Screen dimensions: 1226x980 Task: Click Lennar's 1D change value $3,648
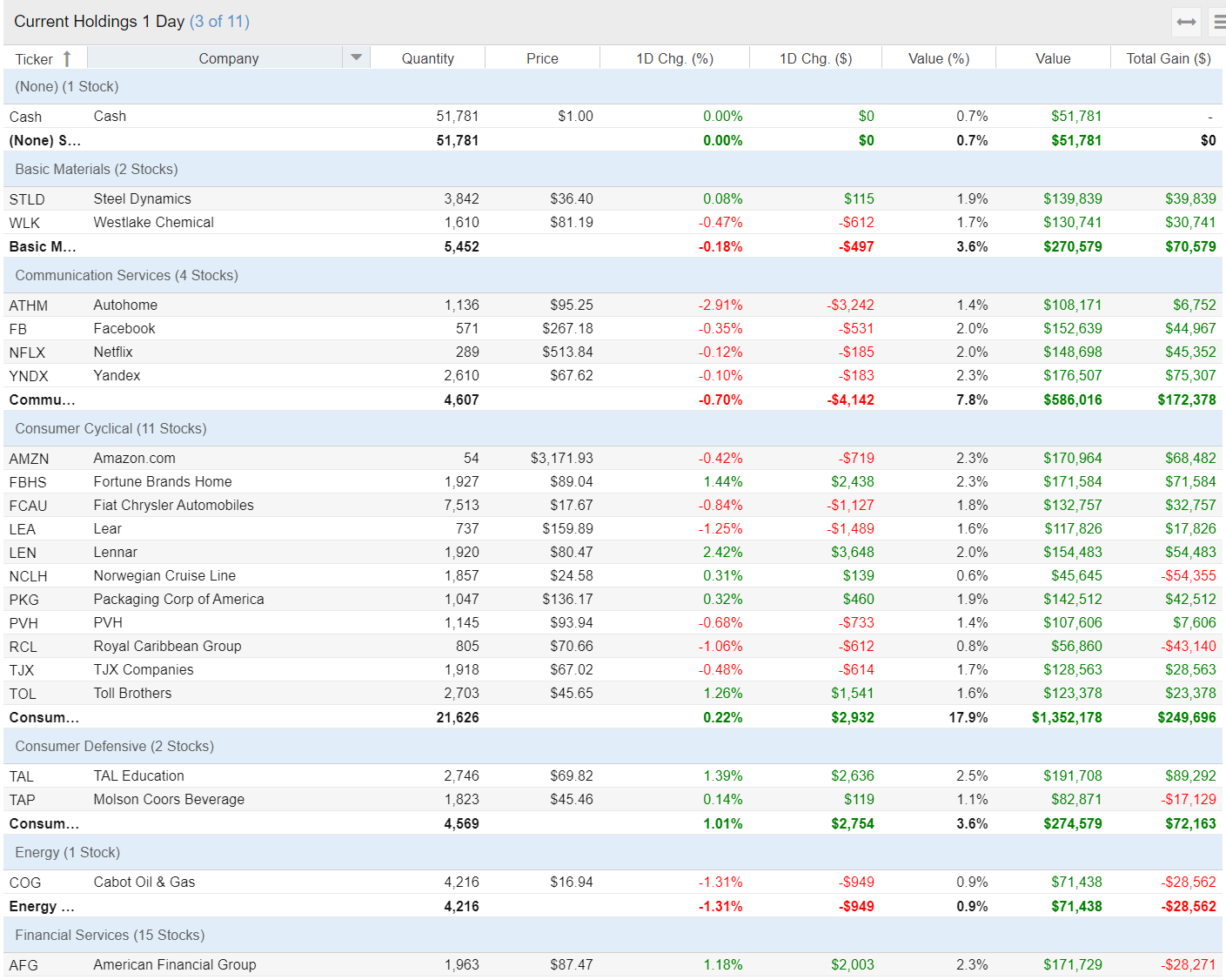coord(853,552)
